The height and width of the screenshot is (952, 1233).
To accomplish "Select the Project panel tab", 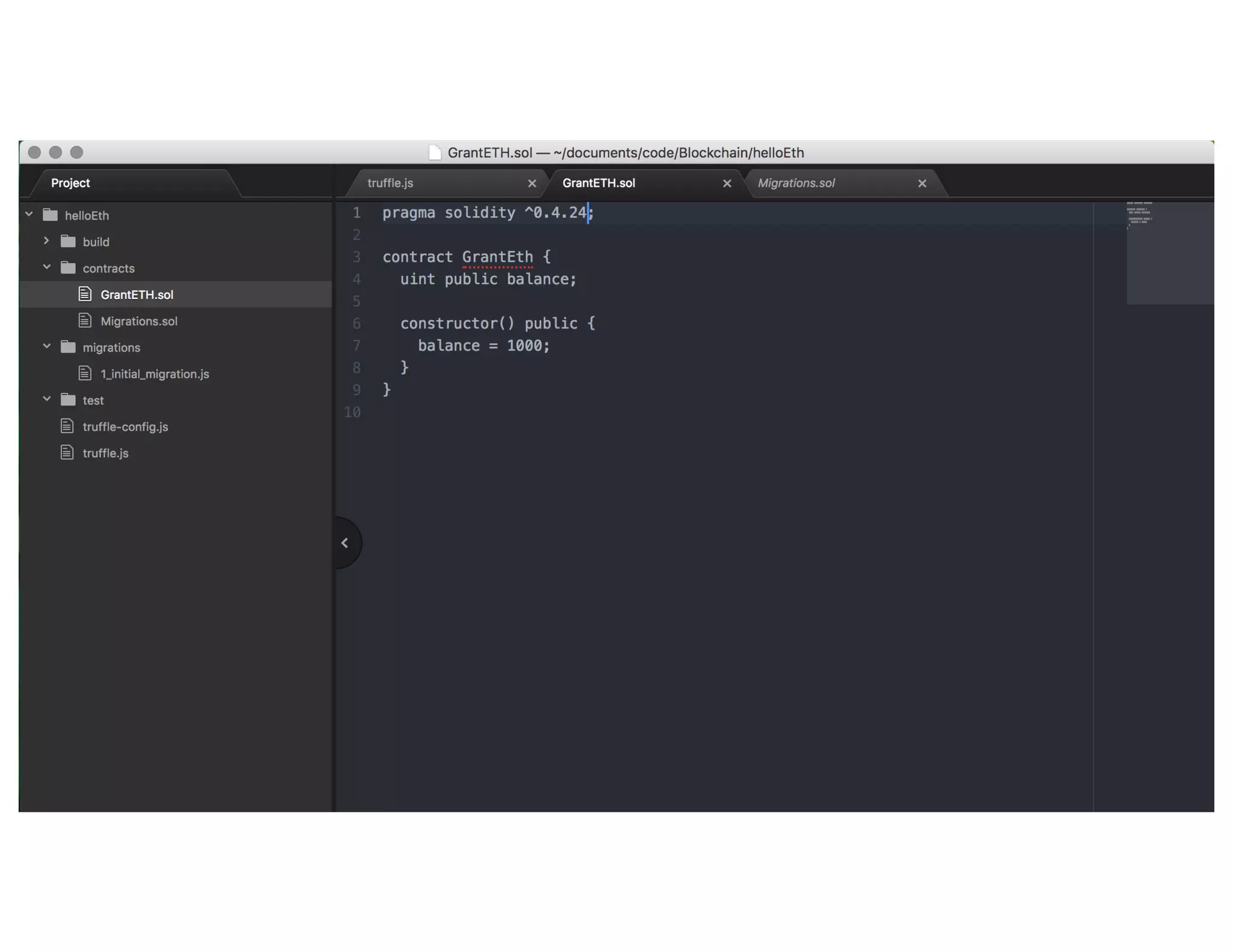I will tap(70, 183).
